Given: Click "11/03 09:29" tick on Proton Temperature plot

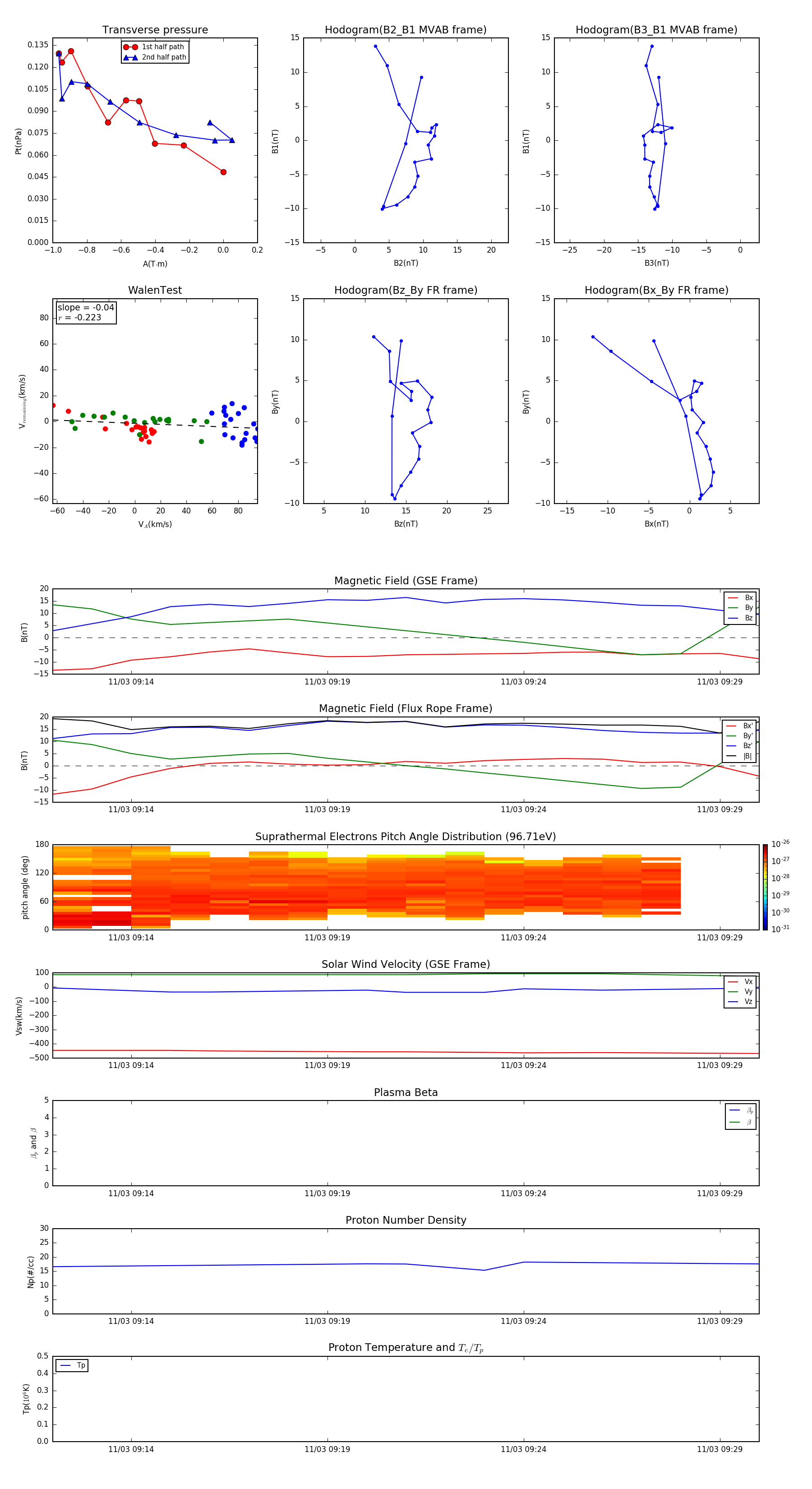Looking at the screenshot, I should pos(720,1449).
